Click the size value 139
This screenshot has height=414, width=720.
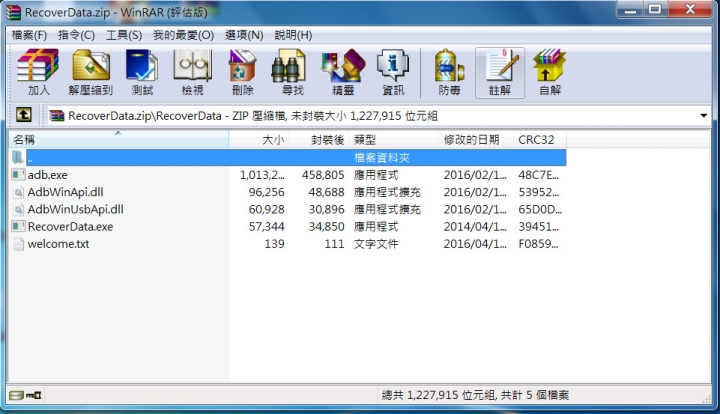click(275, 244)
